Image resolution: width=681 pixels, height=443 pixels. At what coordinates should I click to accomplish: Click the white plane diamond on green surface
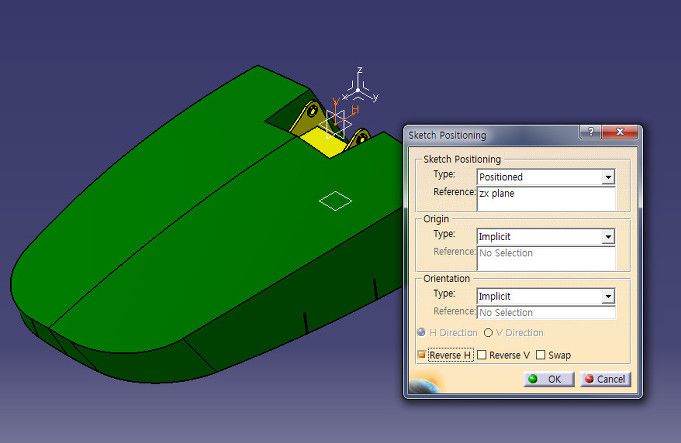click(335, 201)
